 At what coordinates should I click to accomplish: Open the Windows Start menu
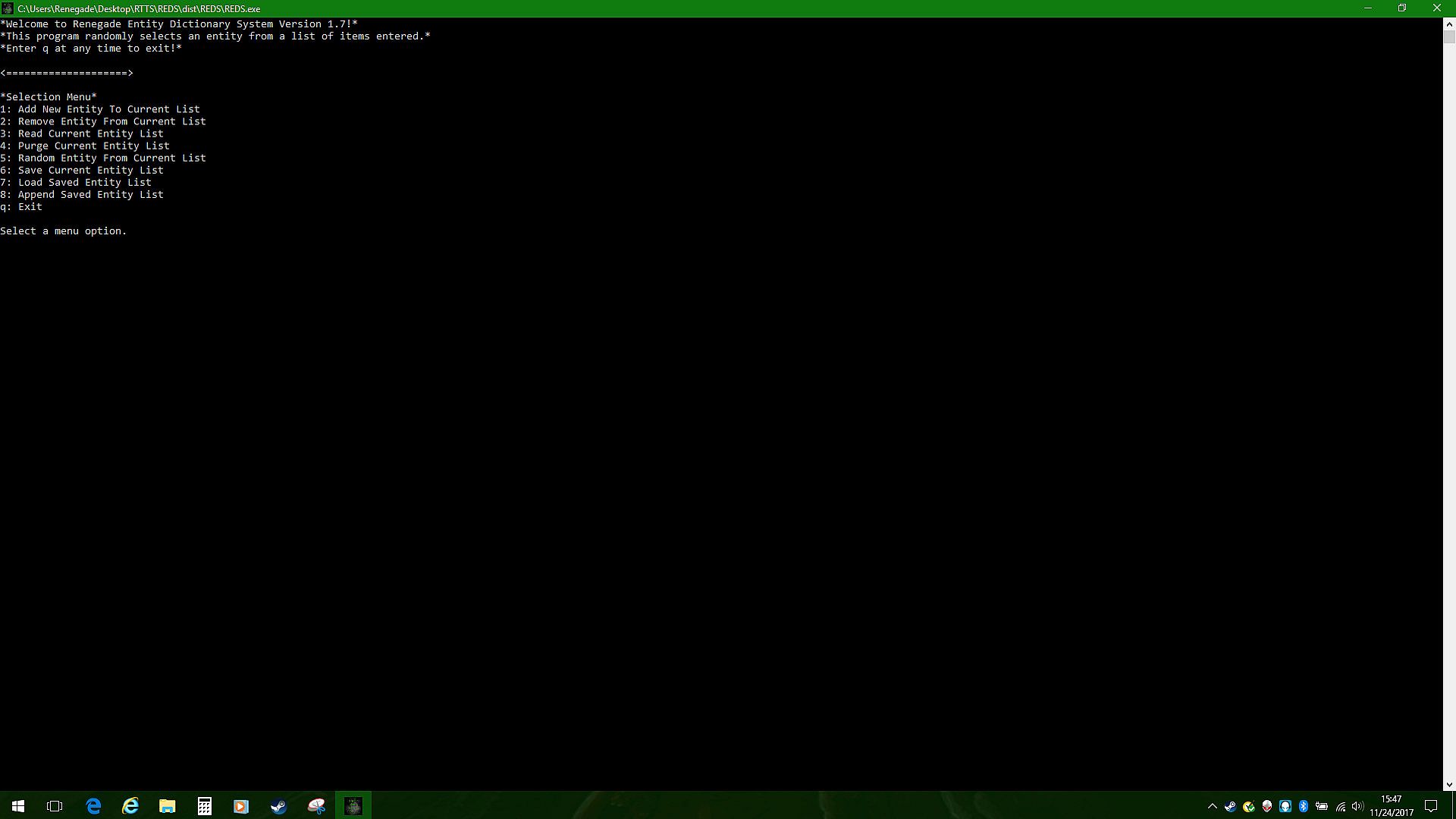point(18,806)
